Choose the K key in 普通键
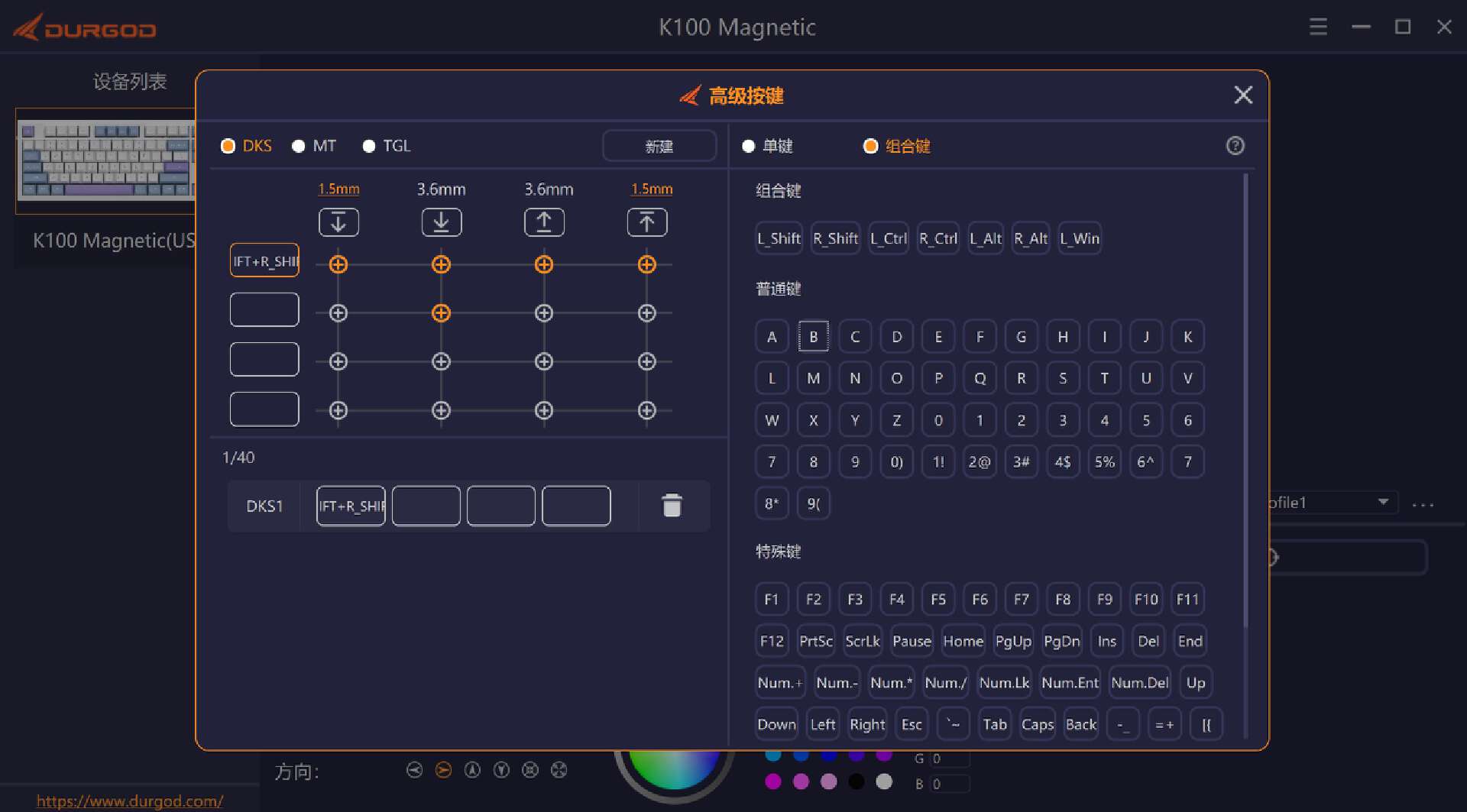The height and width of the screenshot is (812, 1467). pos(1187,337)
